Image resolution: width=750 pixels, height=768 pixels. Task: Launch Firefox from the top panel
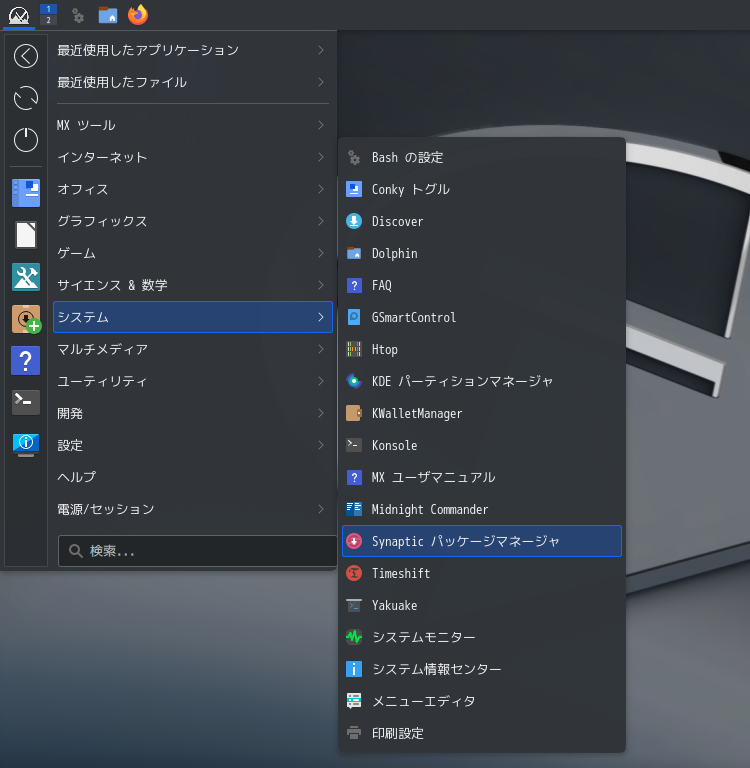tap(138, 15)
